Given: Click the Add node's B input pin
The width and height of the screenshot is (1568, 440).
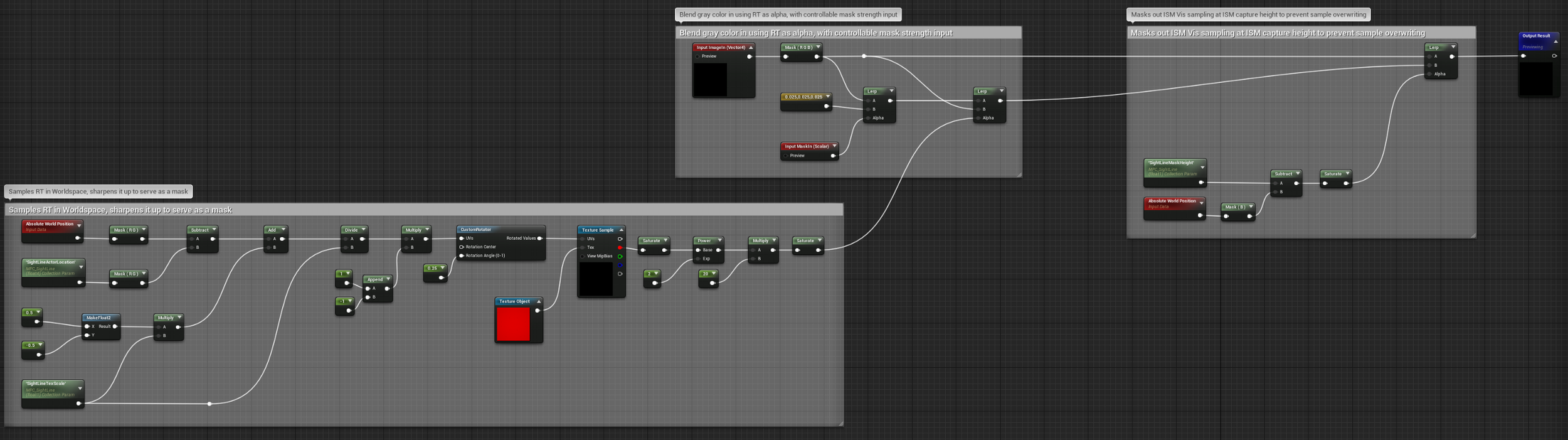Looking at the screenshot, I should (x=268, y=248).
